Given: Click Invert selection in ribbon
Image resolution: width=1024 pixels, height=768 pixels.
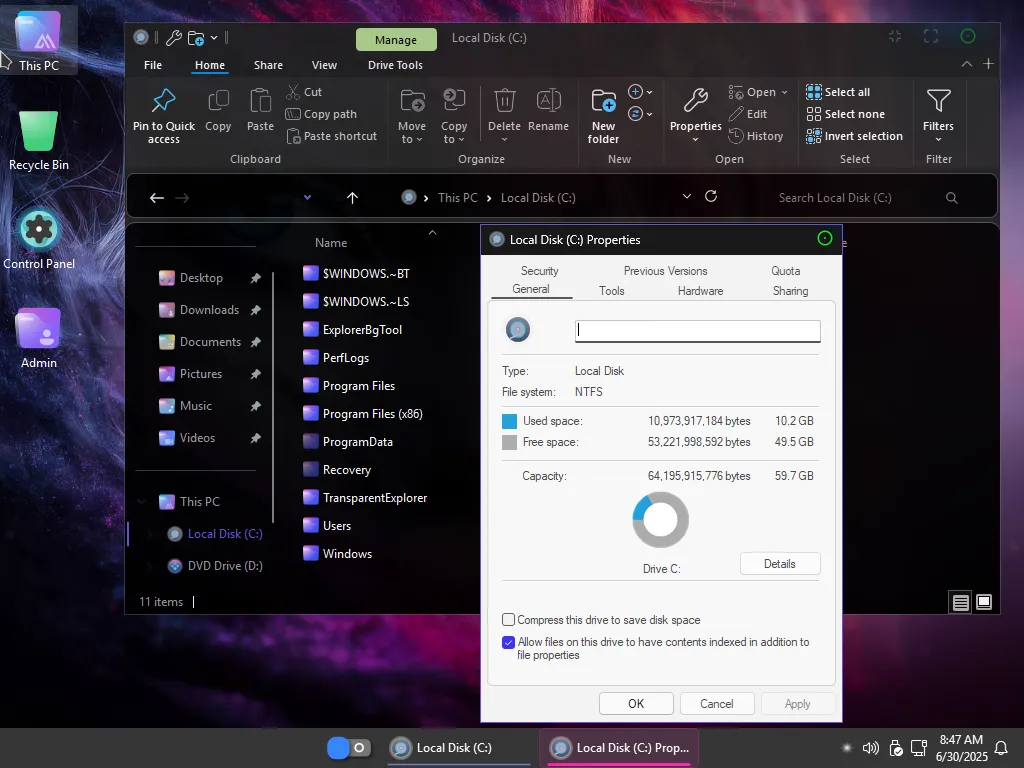Looking at the screenshot, I should [x=854, y=136].
